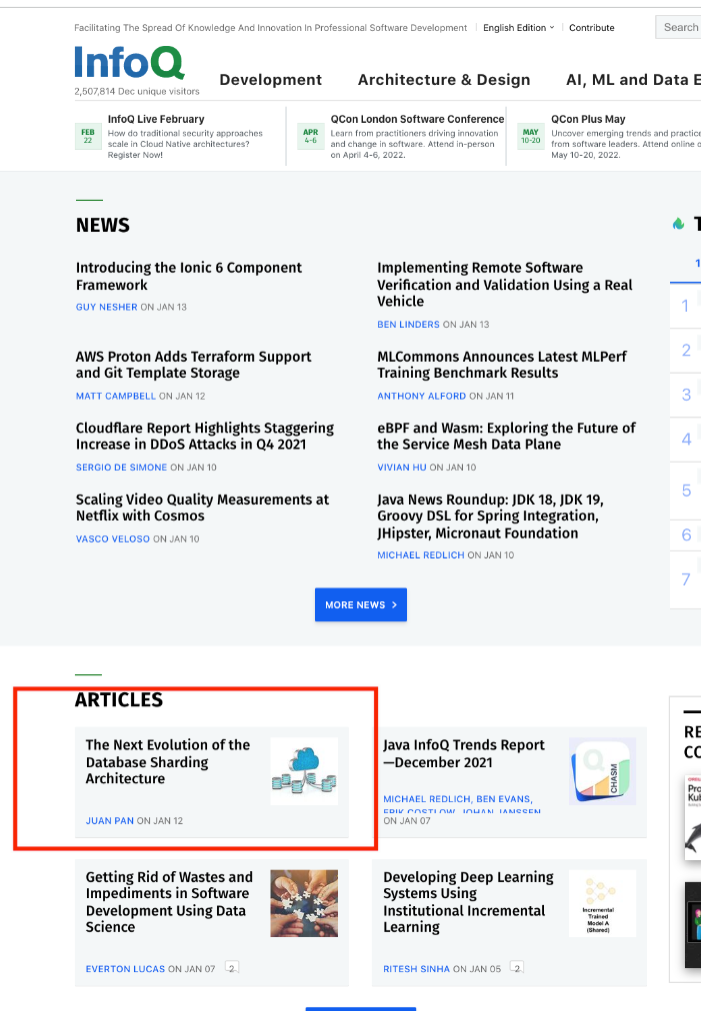
Task: Click the database sharding cloud thumbnail
Action: tap(304, 771)
